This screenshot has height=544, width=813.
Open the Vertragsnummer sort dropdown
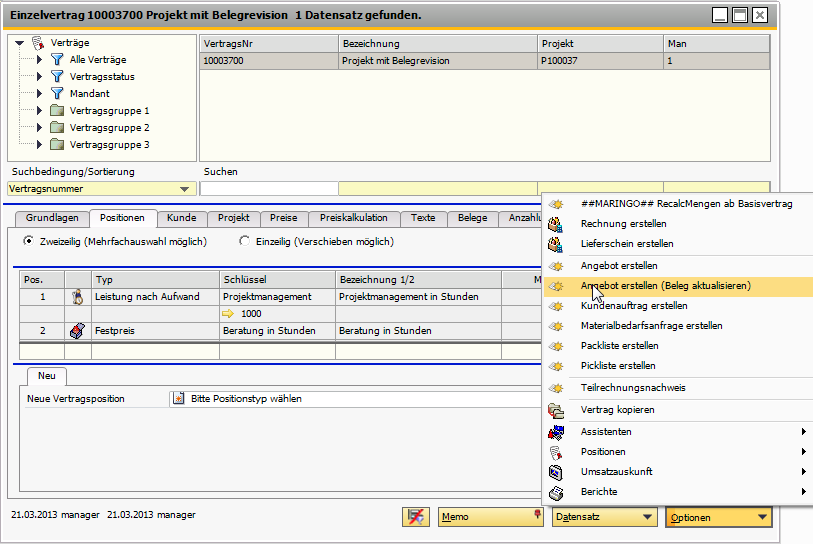coord(183,189)
